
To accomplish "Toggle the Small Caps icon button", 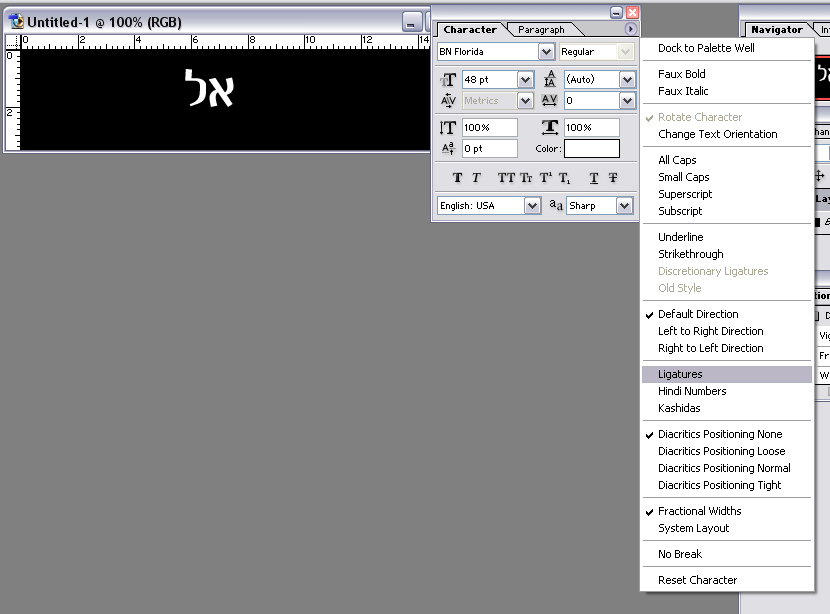I will pyautogui.click(x=526, y=178).
